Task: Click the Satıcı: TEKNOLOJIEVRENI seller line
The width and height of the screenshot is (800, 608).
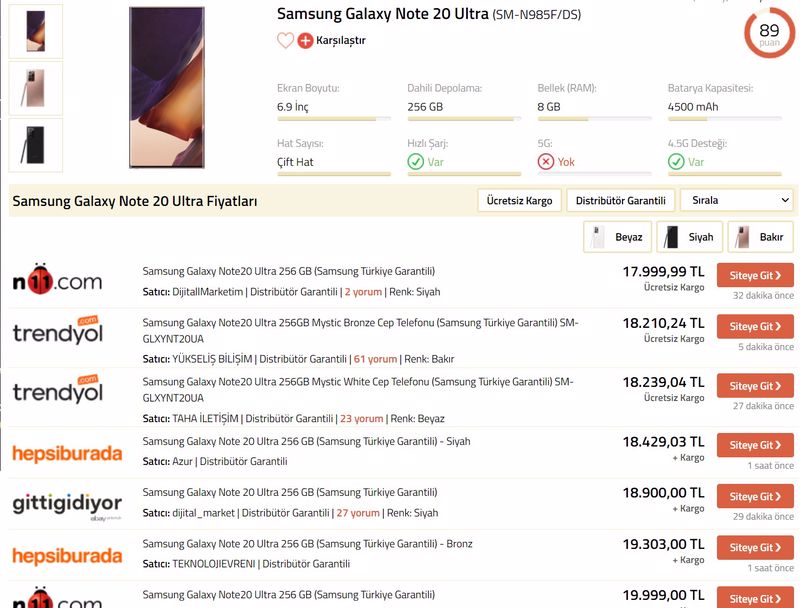Action: (x=246, y=564)
